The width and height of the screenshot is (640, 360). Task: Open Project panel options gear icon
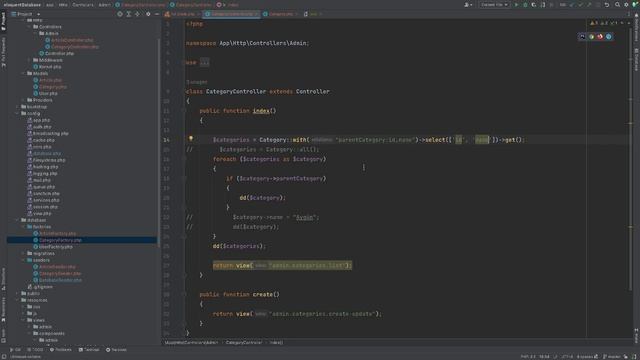148,14
